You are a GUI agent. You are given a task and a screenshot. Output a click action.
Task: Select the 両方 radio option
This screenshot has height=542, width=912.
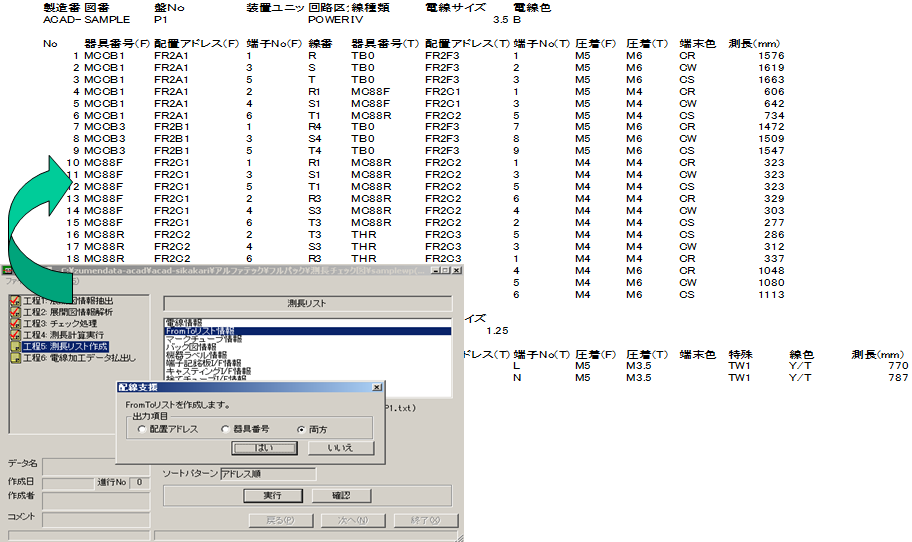(302, 428)
